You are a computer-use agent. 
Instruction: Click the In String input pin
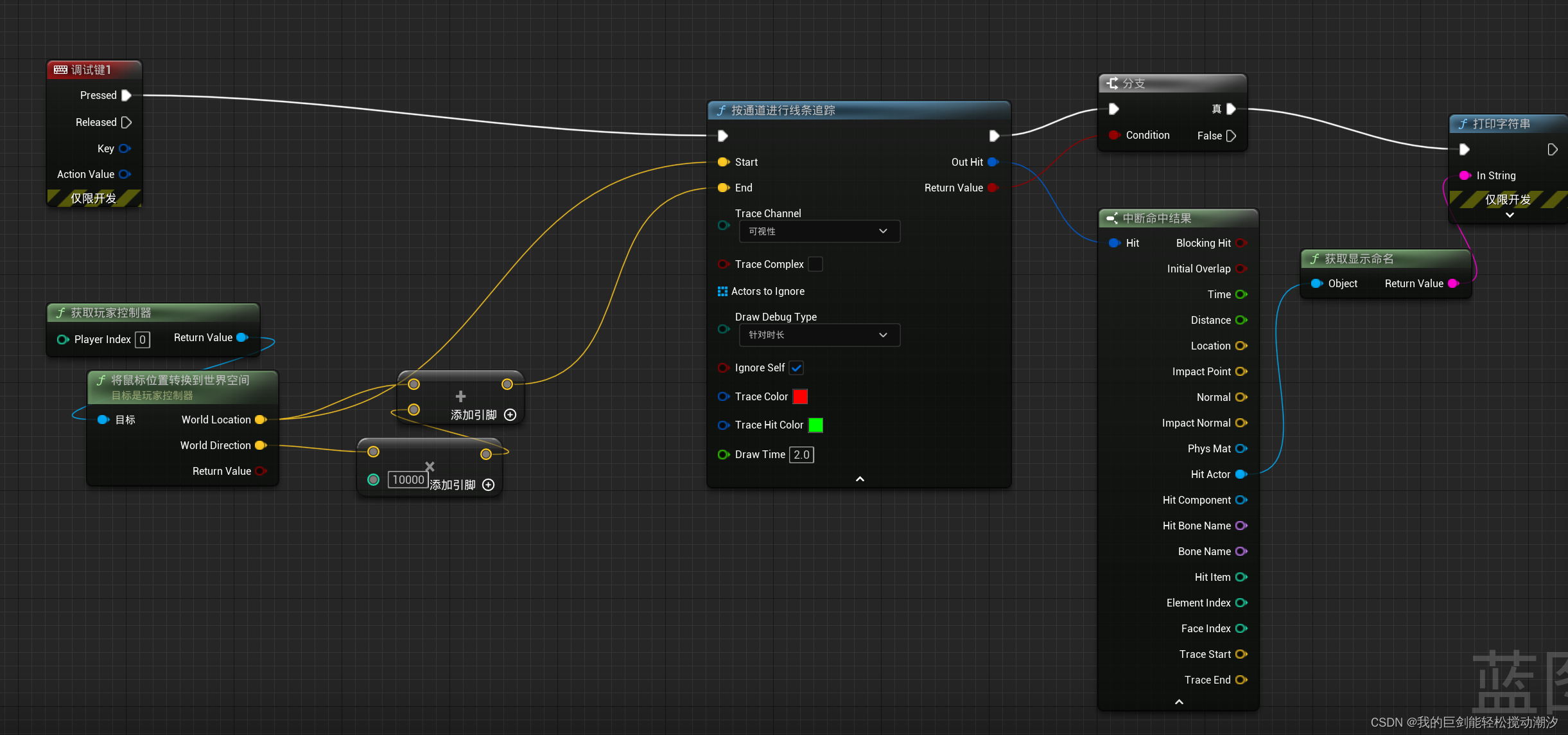click(x=1465, y=175)
